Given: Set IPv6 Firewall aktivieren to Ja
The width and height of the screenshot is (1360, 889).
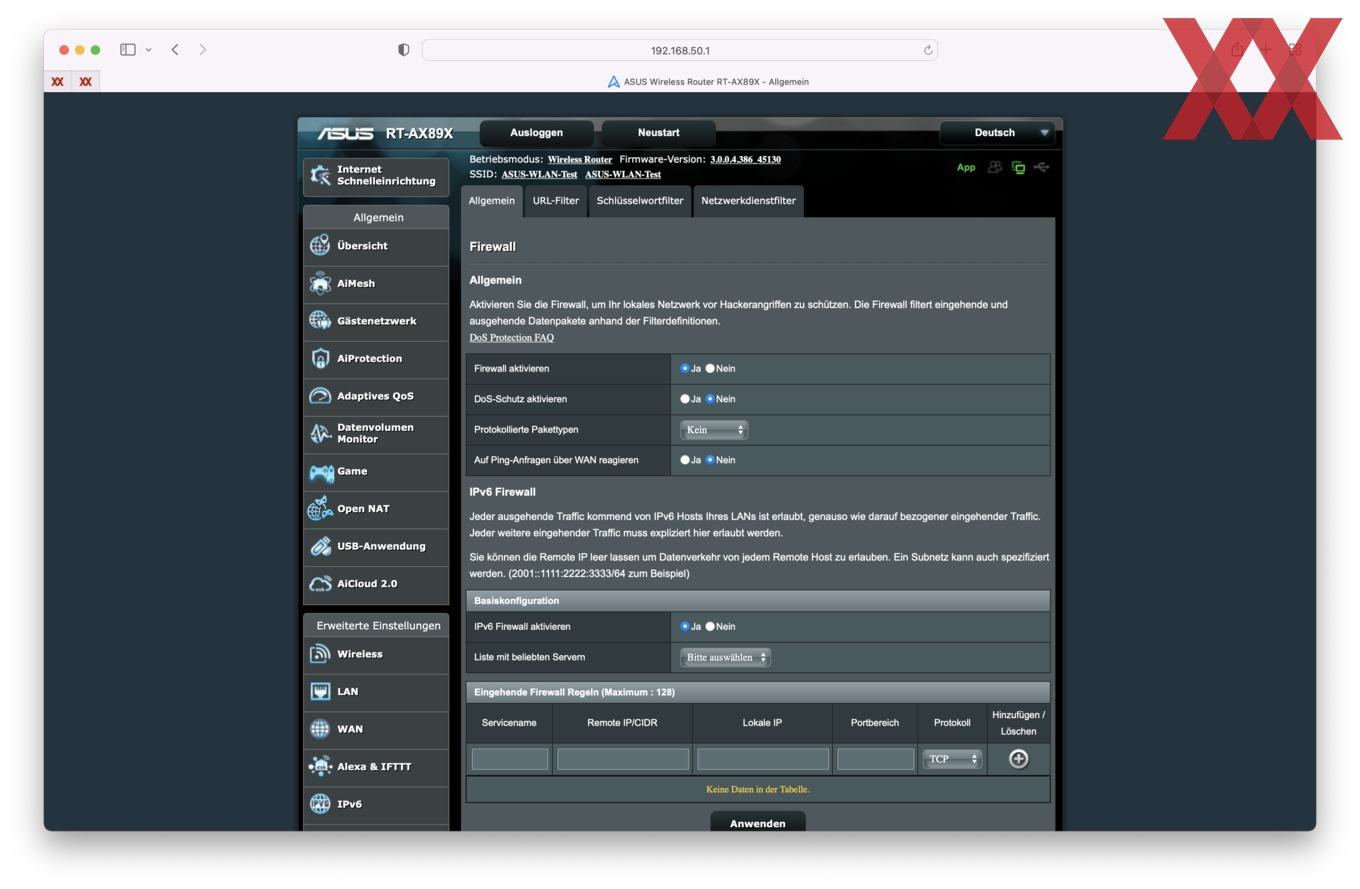Looking at the screenshot, I should tap(685, 626).
